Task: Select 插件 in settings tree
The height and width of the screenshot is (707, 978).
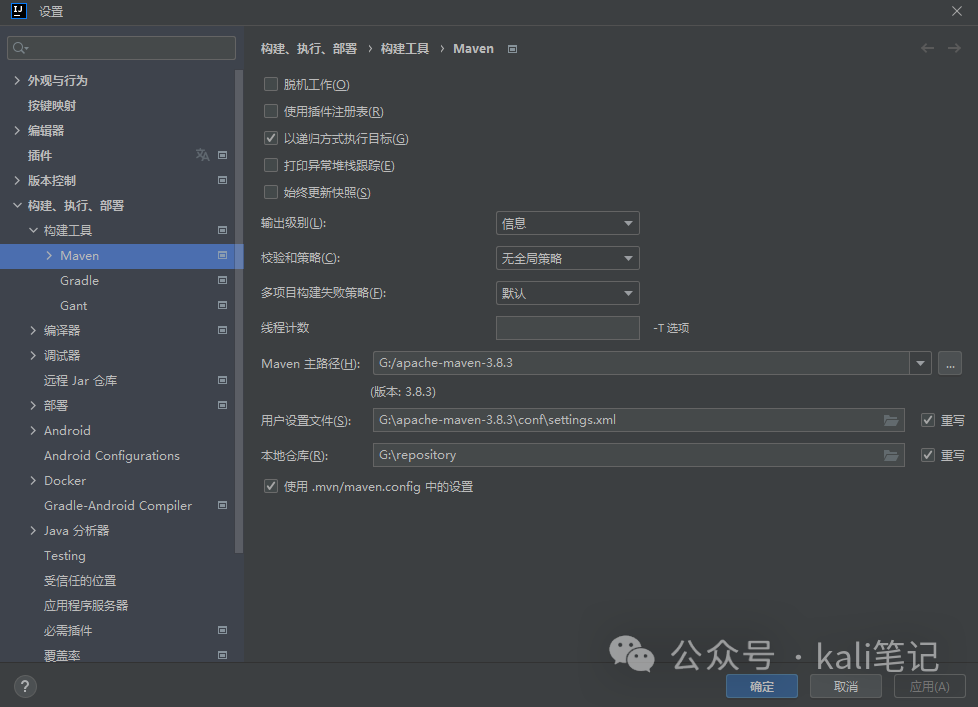Action: [40, 155]
